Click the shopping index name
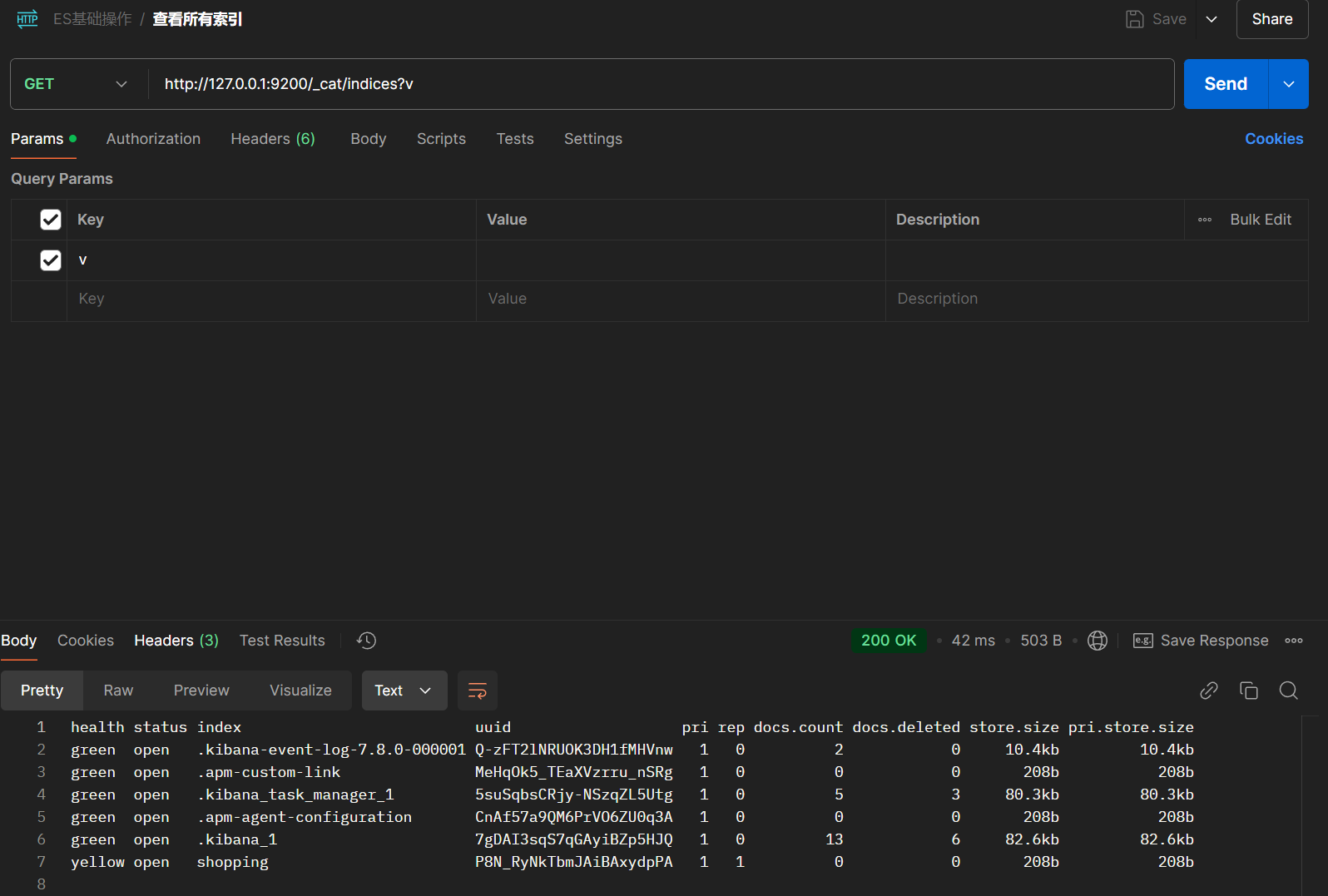Viewport: 1328px width, 896px height. pyautogui.click(x=233, y=862)
